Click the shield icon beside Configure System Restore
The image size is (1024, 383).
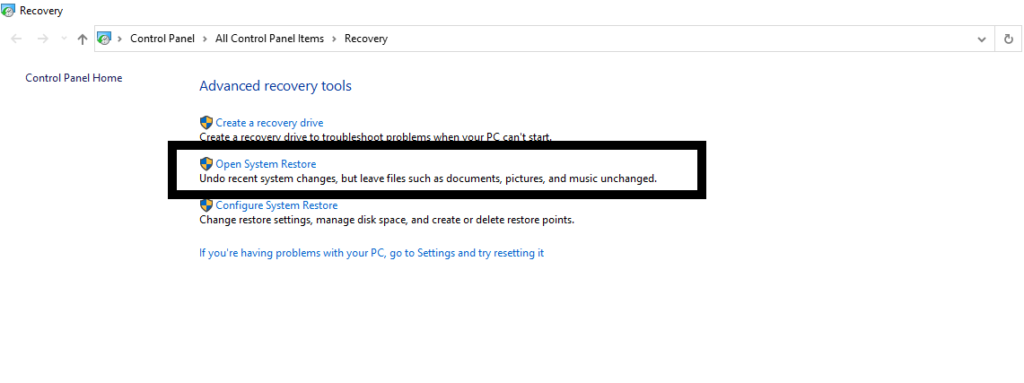pyautogui.click(x=206, y=205)
